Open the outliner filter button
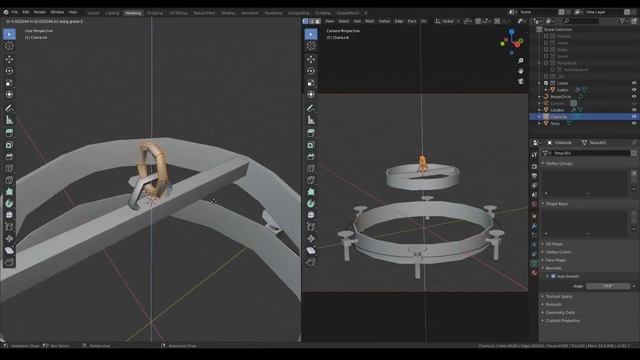640x360 pixels. pyautogui.click(x=624, y=20)
